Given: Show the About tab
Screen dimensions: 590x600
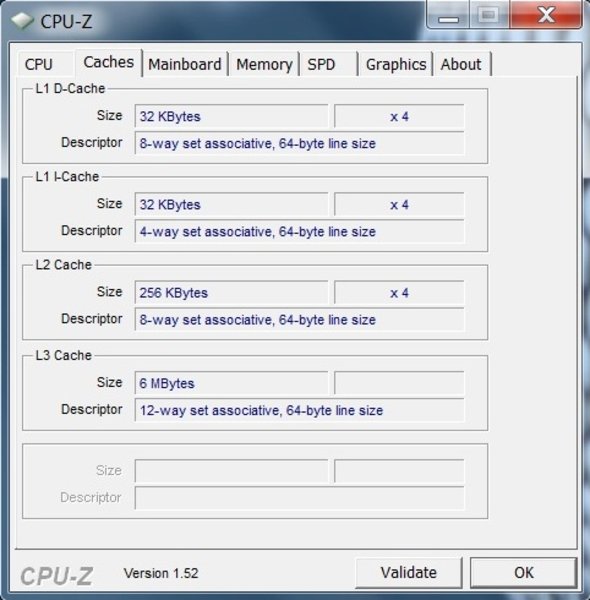Looking at the screenshot, I should 462,64.
